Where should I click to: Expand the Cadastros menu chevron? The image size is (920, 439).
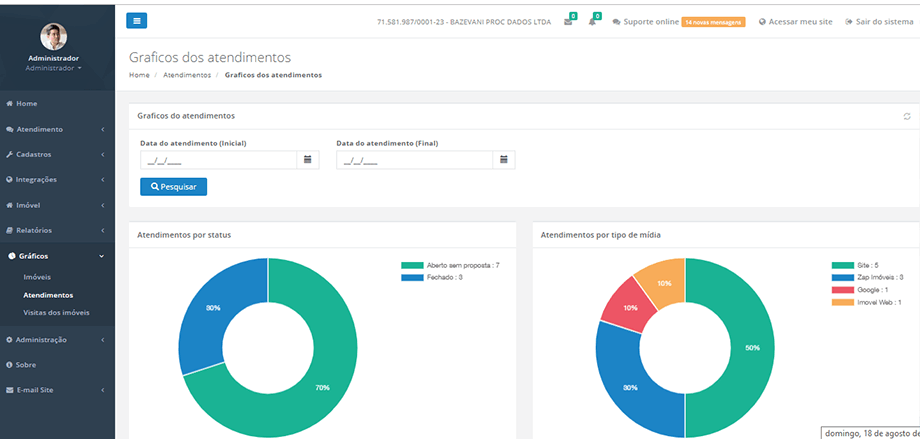[x=103, y=154]
